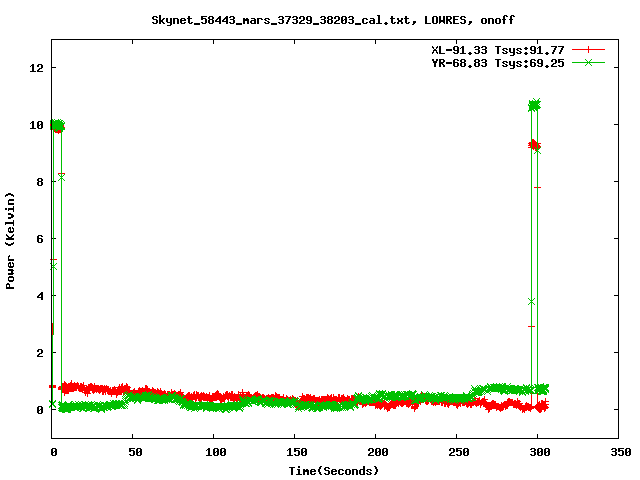Click the y-axis tick label 2
Viewport: 640px width, 480px height.
[40, 353]
